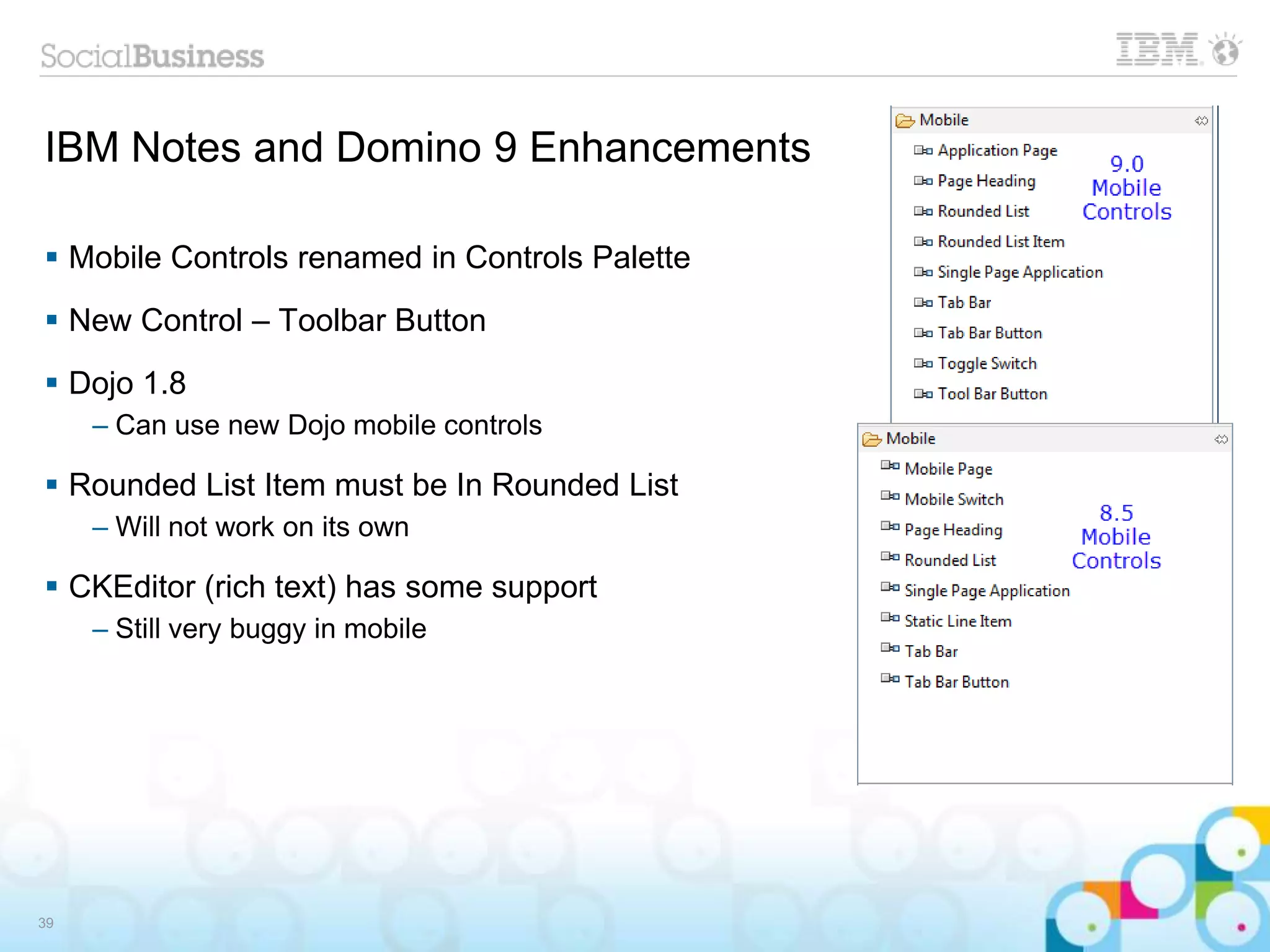The width and height of the screenshot is (1270, 952).
Task: Select 'Page Heading' text in 9.0 palette
Action: click(x=987, y=181)
